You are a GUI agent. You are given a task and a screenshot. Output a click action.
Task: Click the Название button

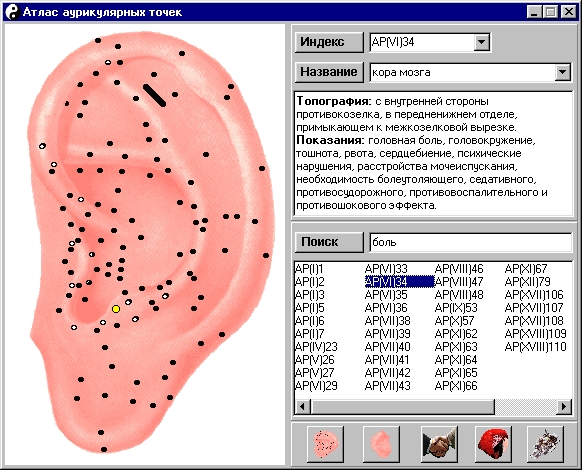coord(329,72)
